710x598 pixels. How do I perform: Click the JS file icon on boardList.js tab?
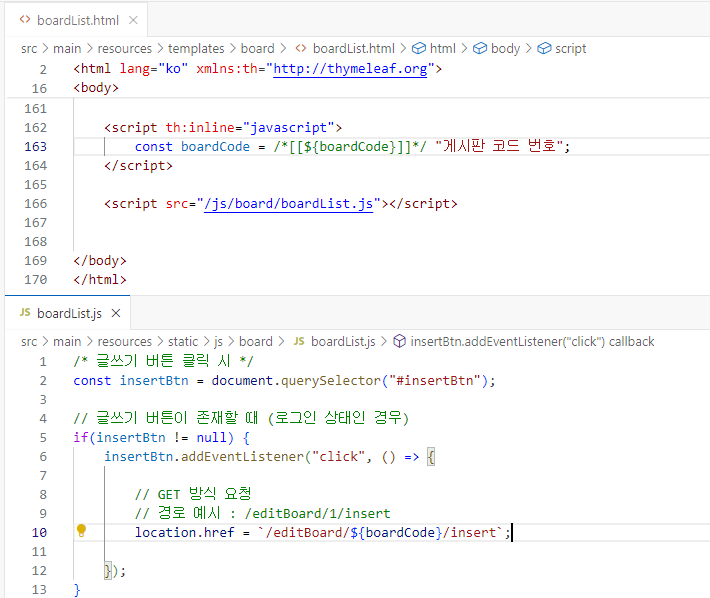coord(25,312)
